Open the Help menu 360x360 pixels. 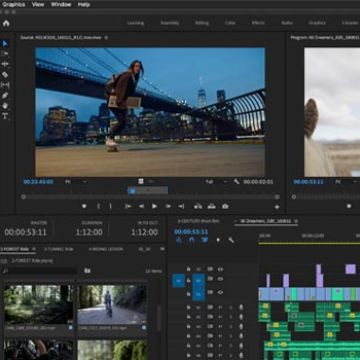point(84,5)
